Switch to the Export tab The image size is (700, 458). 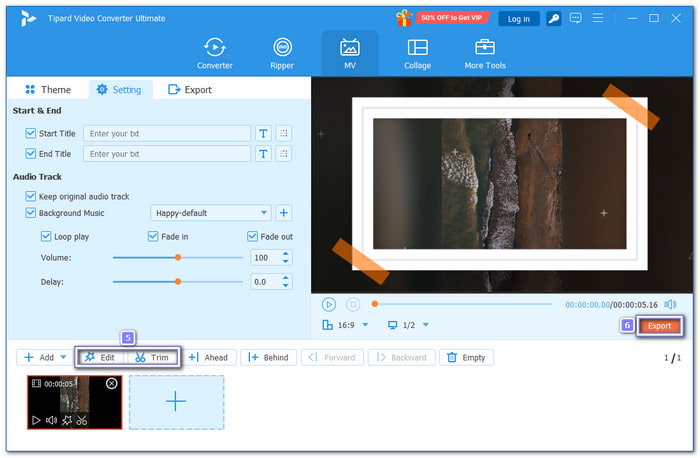point(190,90)
